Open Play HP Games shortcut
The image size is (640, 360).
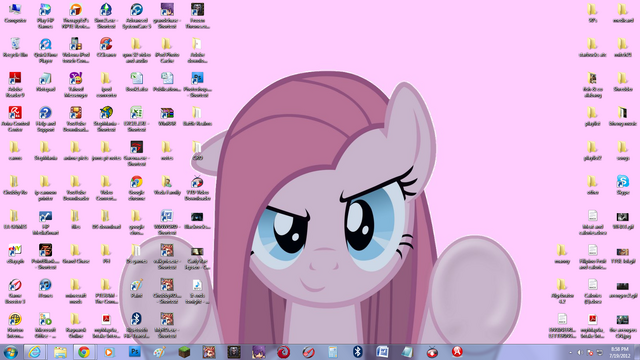click(45, 16)
